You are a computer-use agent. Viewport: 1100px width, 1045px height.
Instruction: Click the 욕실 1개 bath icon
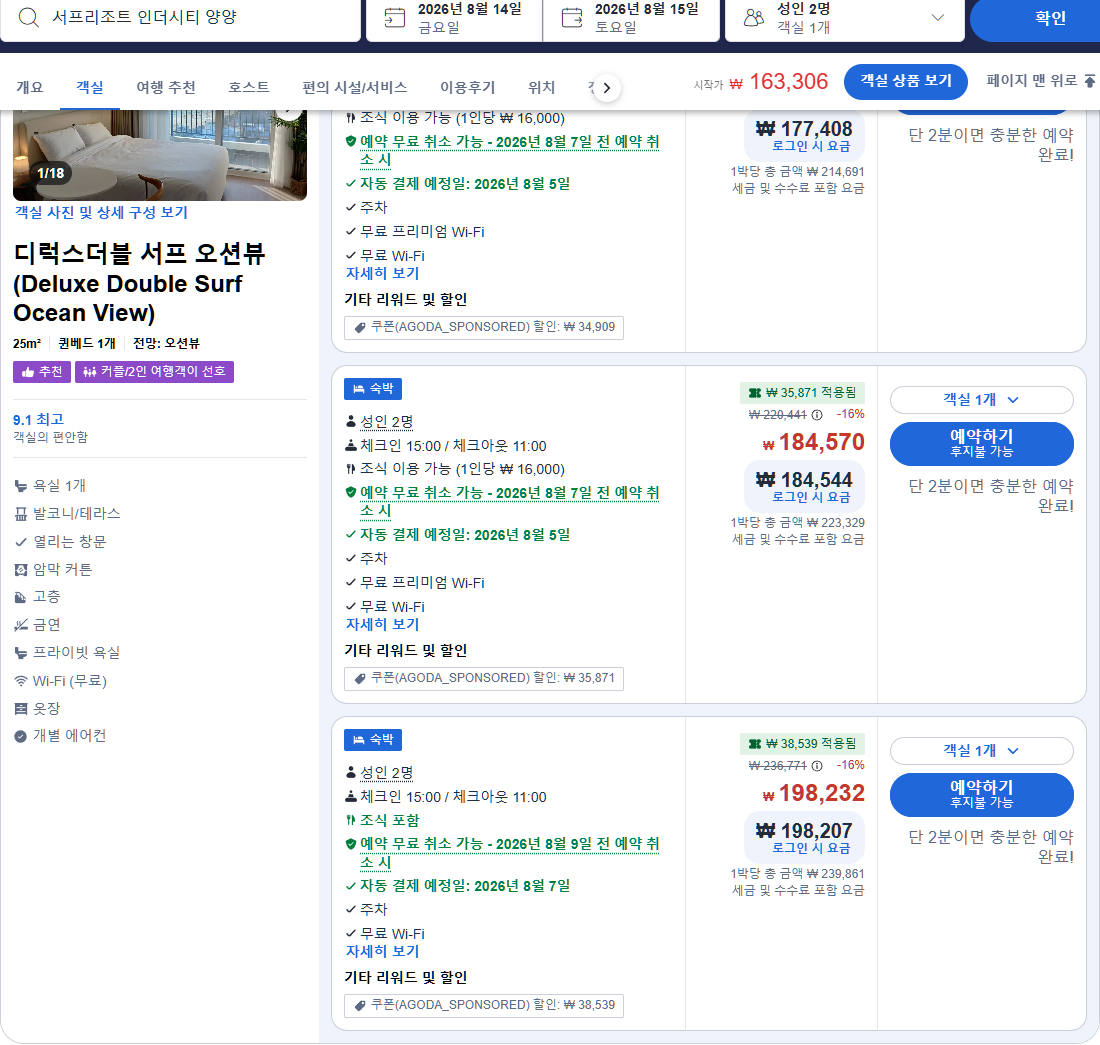[21, 486]
